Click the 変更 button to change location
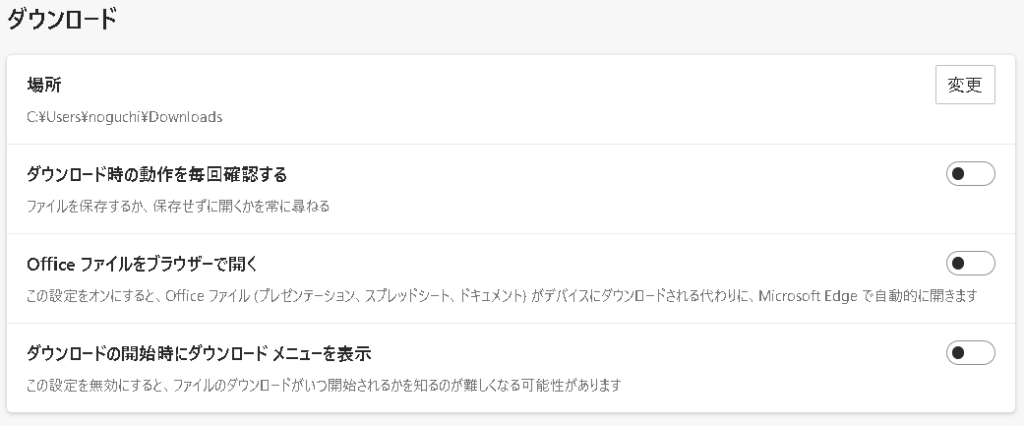 coord(965,85)
